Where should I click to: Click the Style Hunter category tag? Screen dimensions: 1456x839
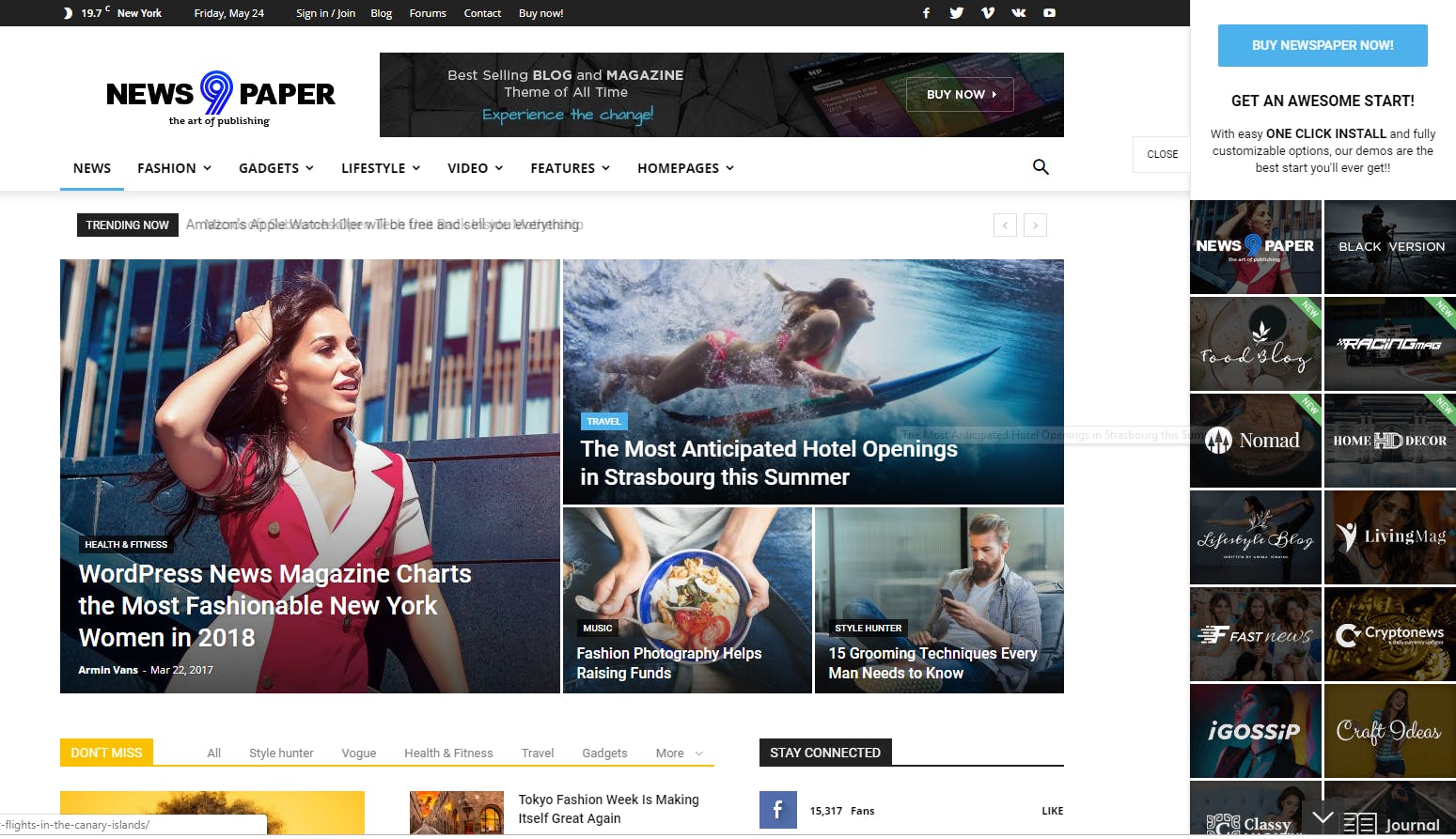coord(869,628)
